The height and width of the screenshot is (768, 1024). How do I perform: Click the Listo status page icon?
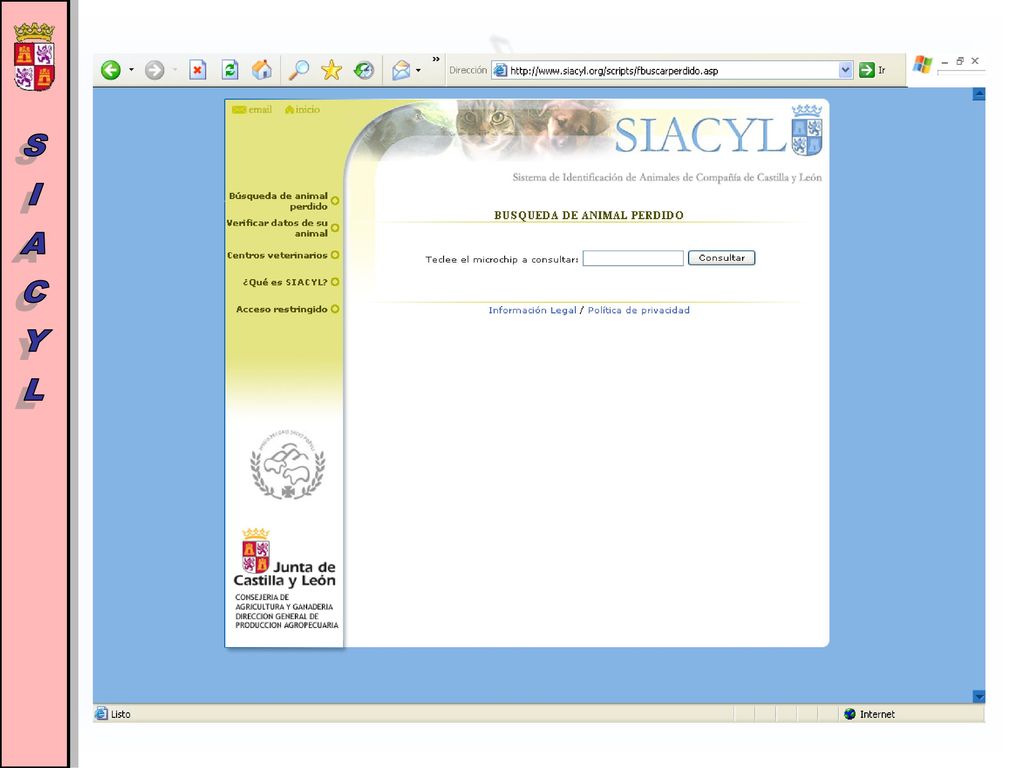tap(101, 714)
